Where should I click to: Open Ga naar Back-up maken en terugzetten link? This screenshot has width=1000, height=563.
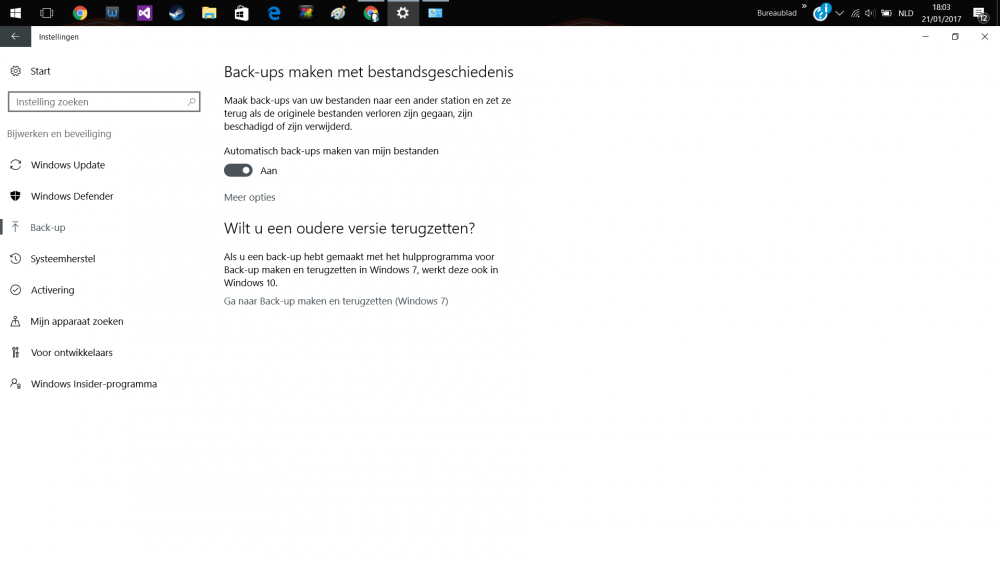point(336,301)
